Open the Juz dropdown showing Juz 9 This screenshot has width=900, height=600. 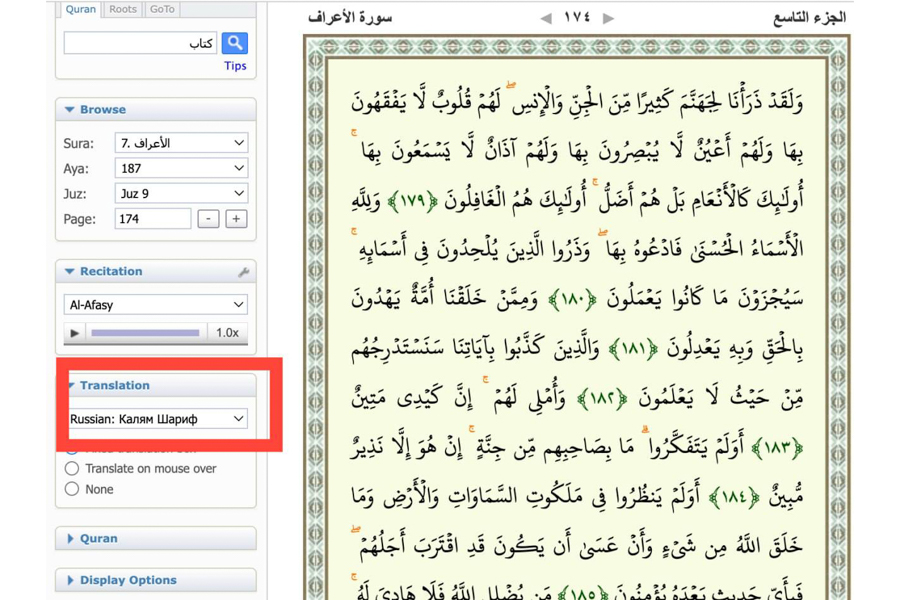coord(181,193)
